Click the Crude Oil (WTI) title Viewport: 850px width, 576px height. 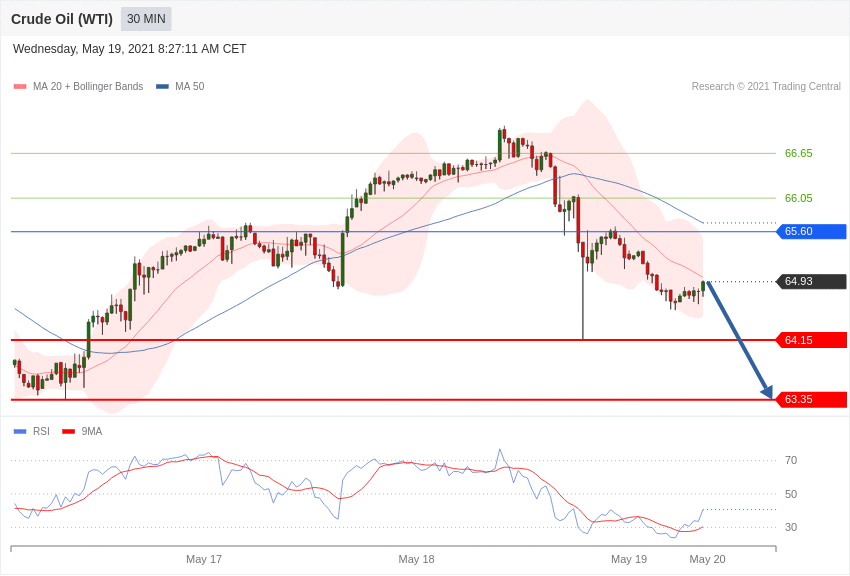click(x=62, y=19)
